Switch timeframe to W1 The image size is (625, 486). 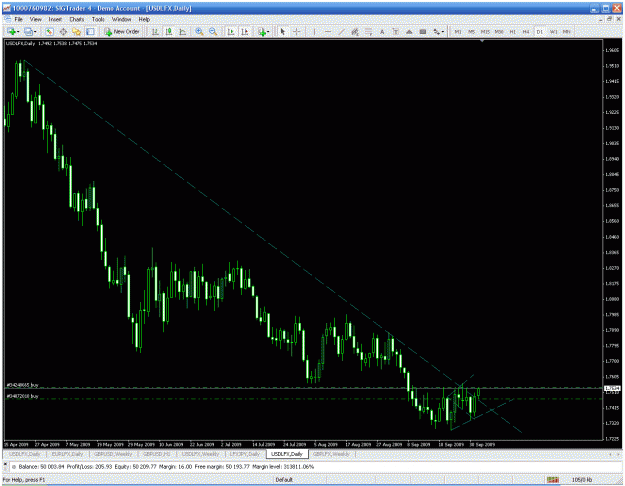coord(553,31)
